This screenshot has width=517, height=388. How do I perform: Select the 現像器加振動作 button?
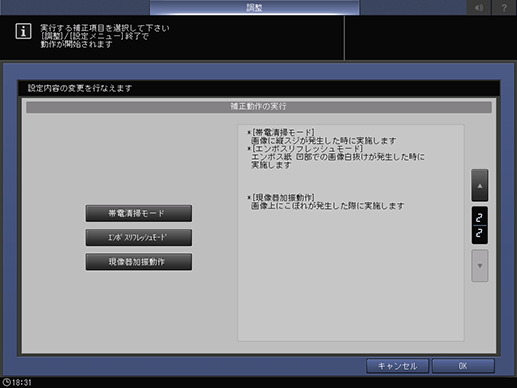(x=138, y=262)
